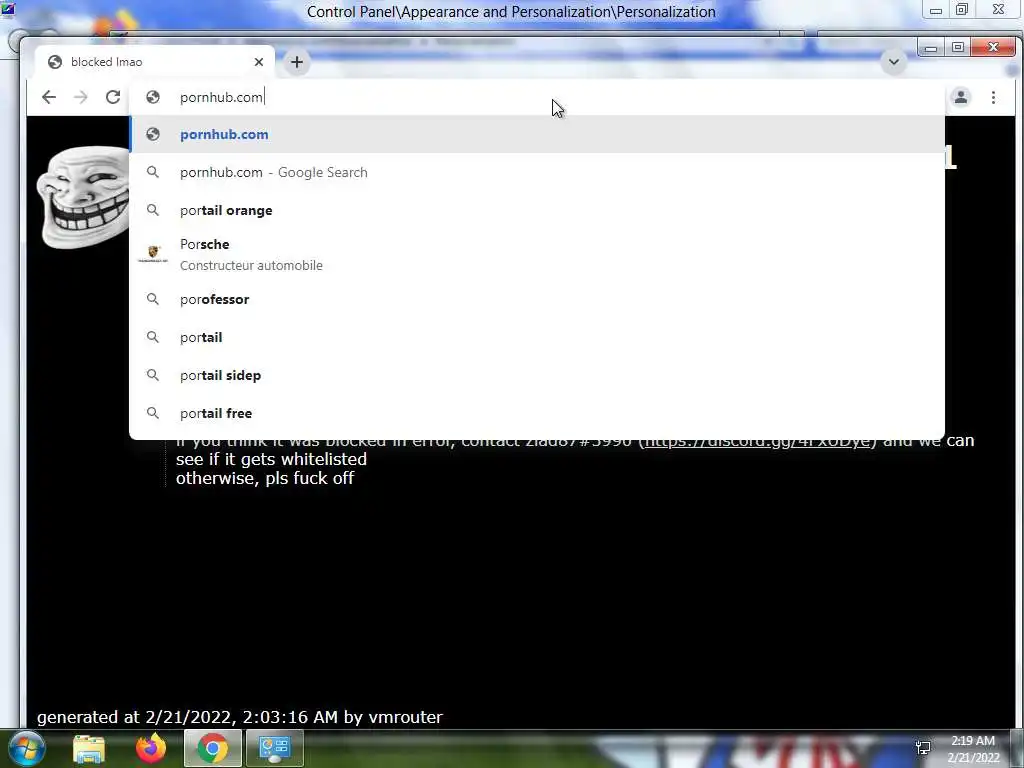Choose the 'portail sidep' suggestion

tap(537, 375)
